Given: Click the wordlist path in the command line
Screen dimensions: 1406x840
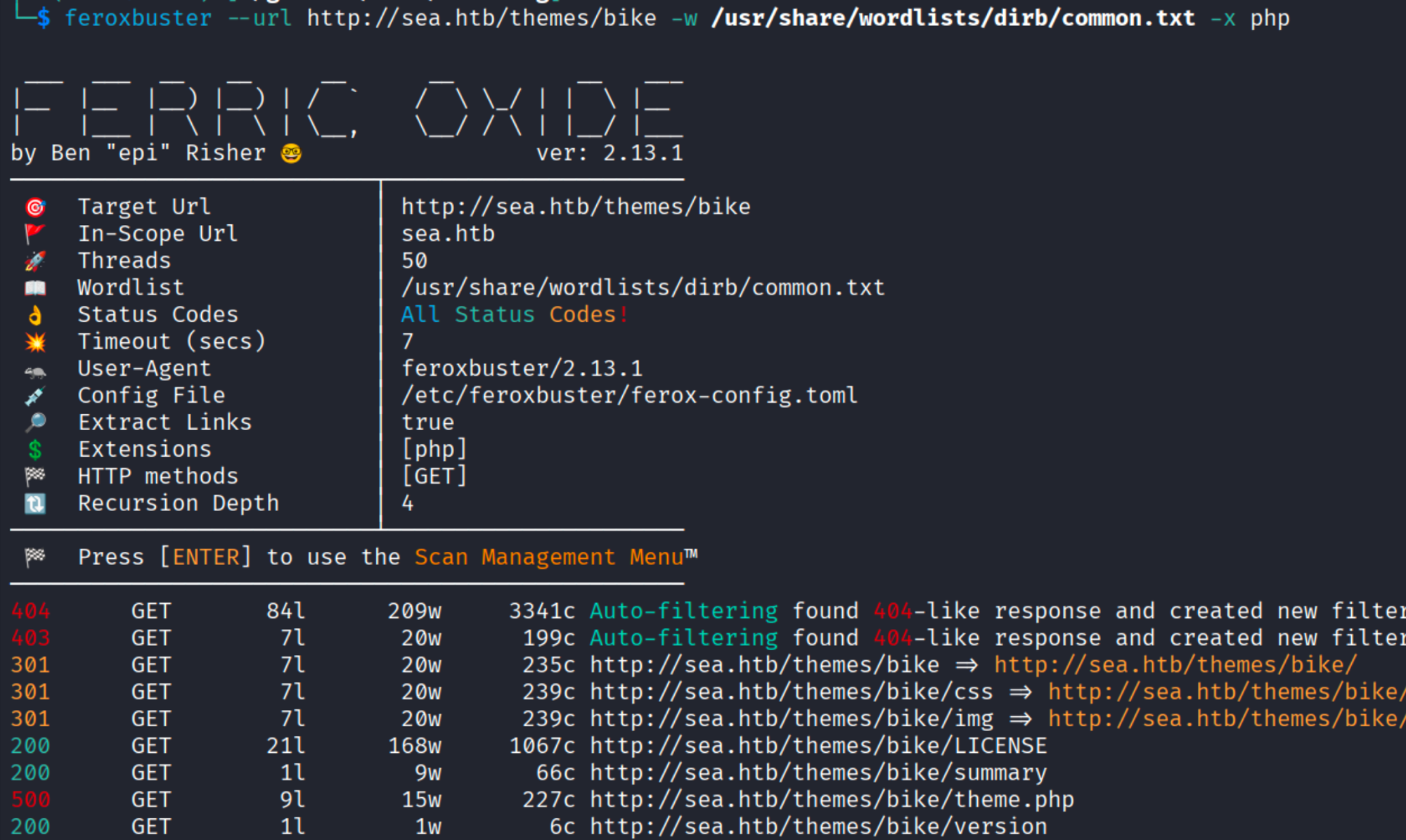Looking at the screenshot, I should [953, 18].
